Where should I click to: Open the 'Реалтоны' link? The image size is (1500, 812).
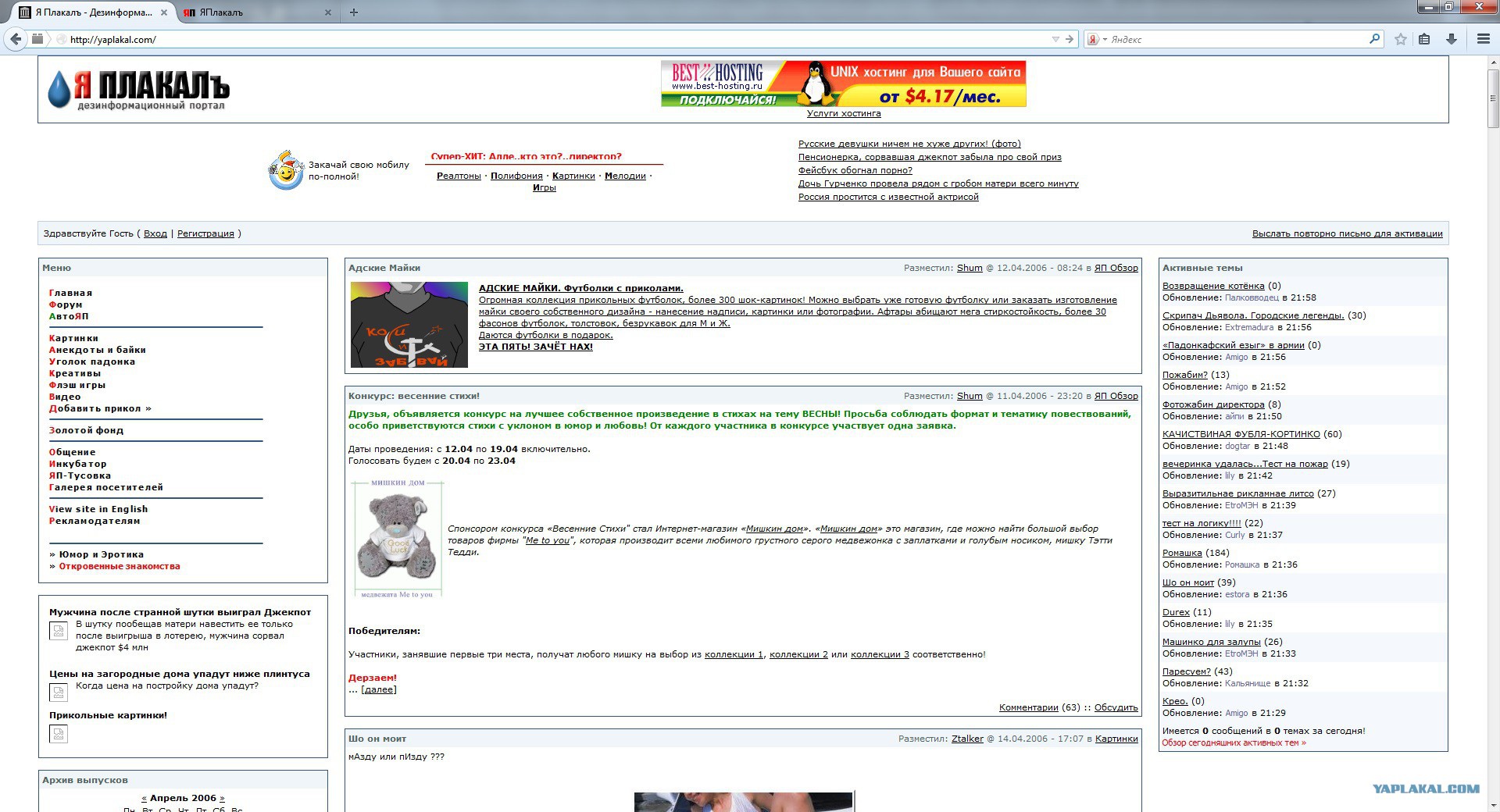click(x=459, y=176)
